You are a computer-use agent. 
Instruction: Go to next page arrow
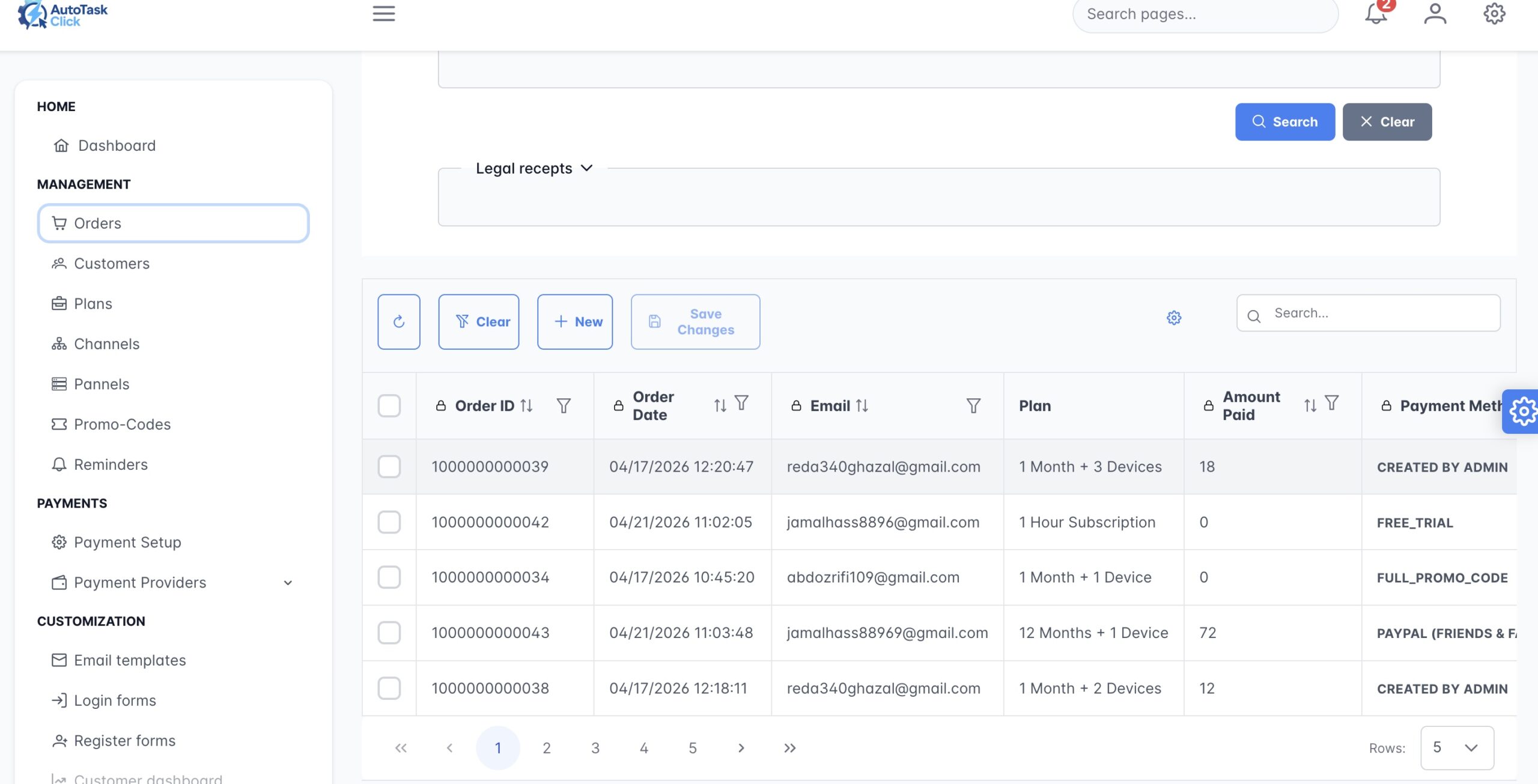741,748
